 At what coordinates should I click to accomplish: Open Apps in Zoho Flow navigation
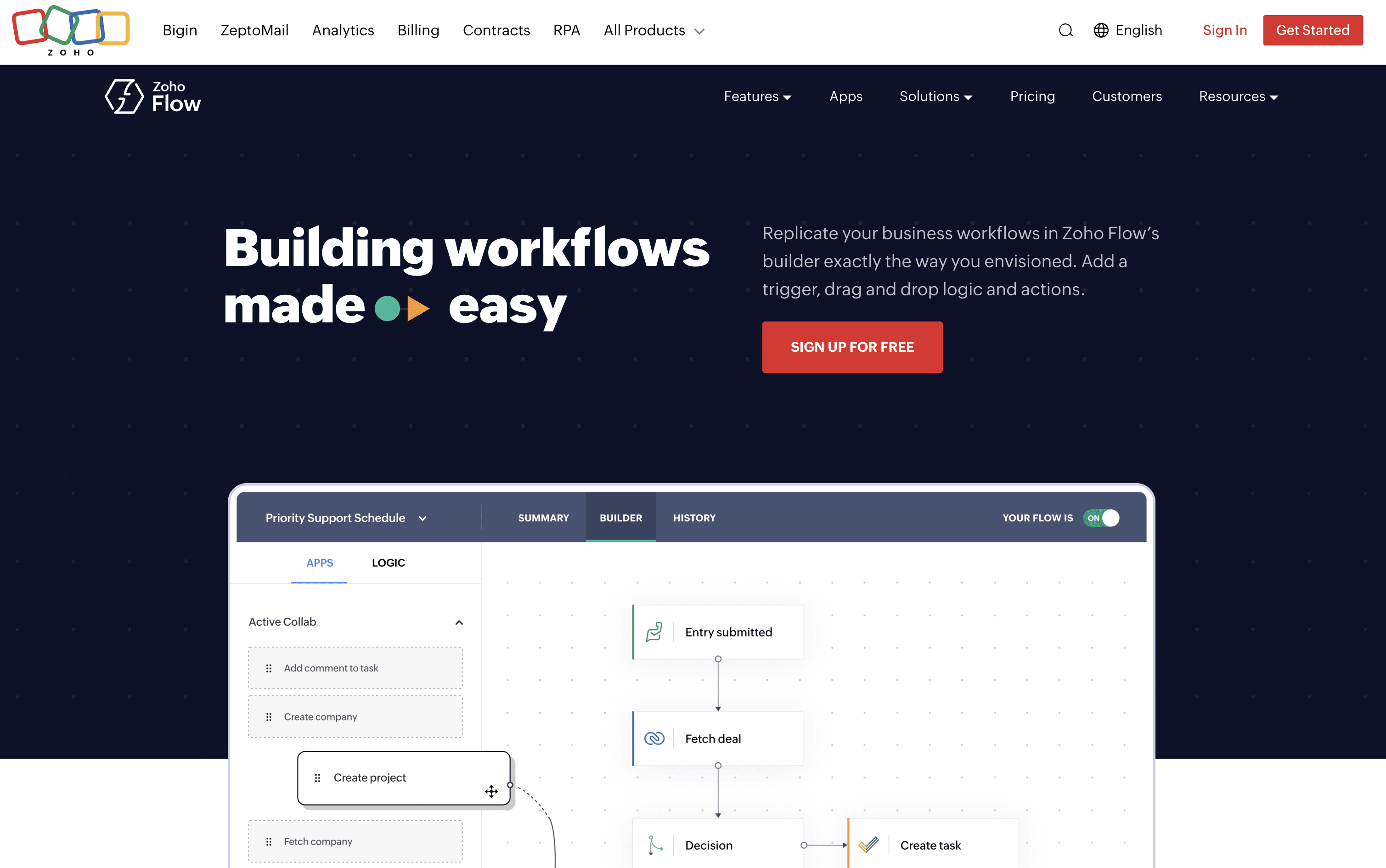pos(846,96)
